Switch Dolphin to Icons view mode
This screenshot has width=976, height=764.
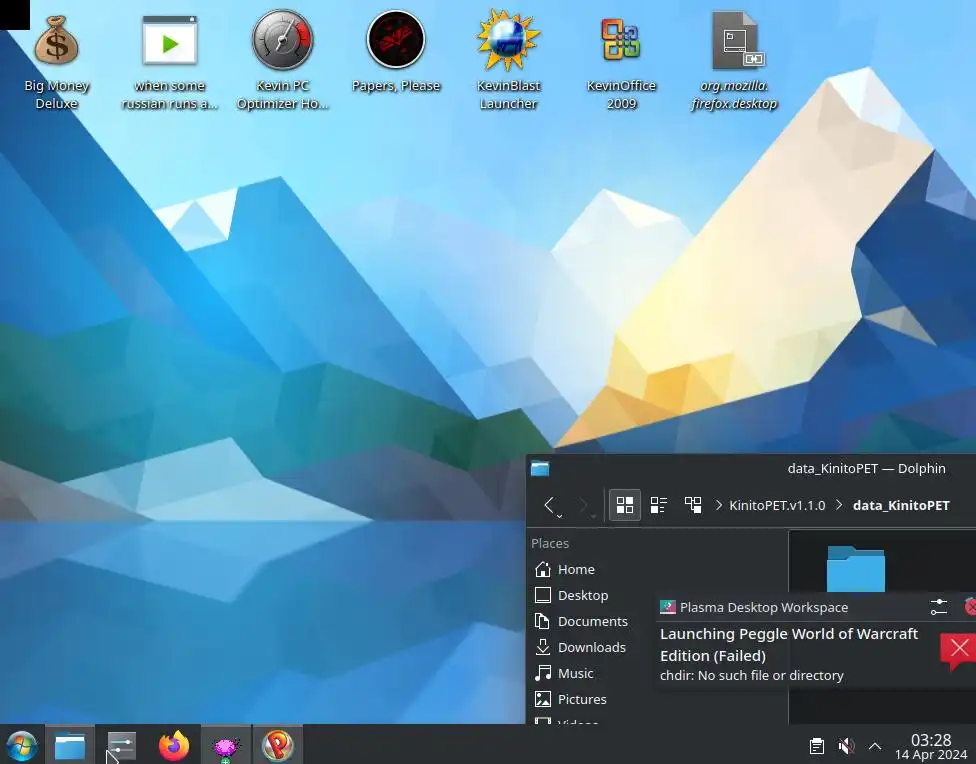pos(624,505)
